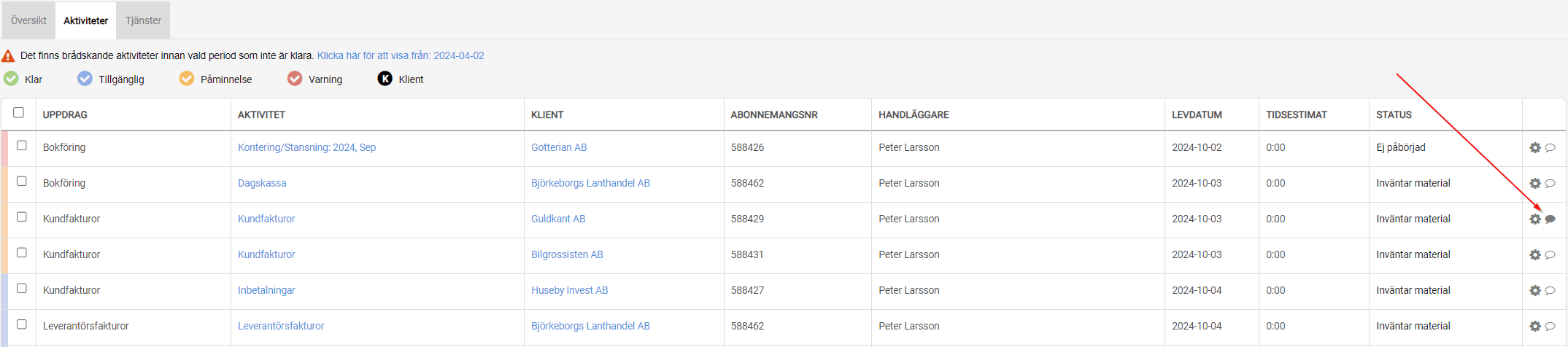Screen dimensions: 1568x347
Task: Sort by the STATUS column header
Action: pos(1394,115)
